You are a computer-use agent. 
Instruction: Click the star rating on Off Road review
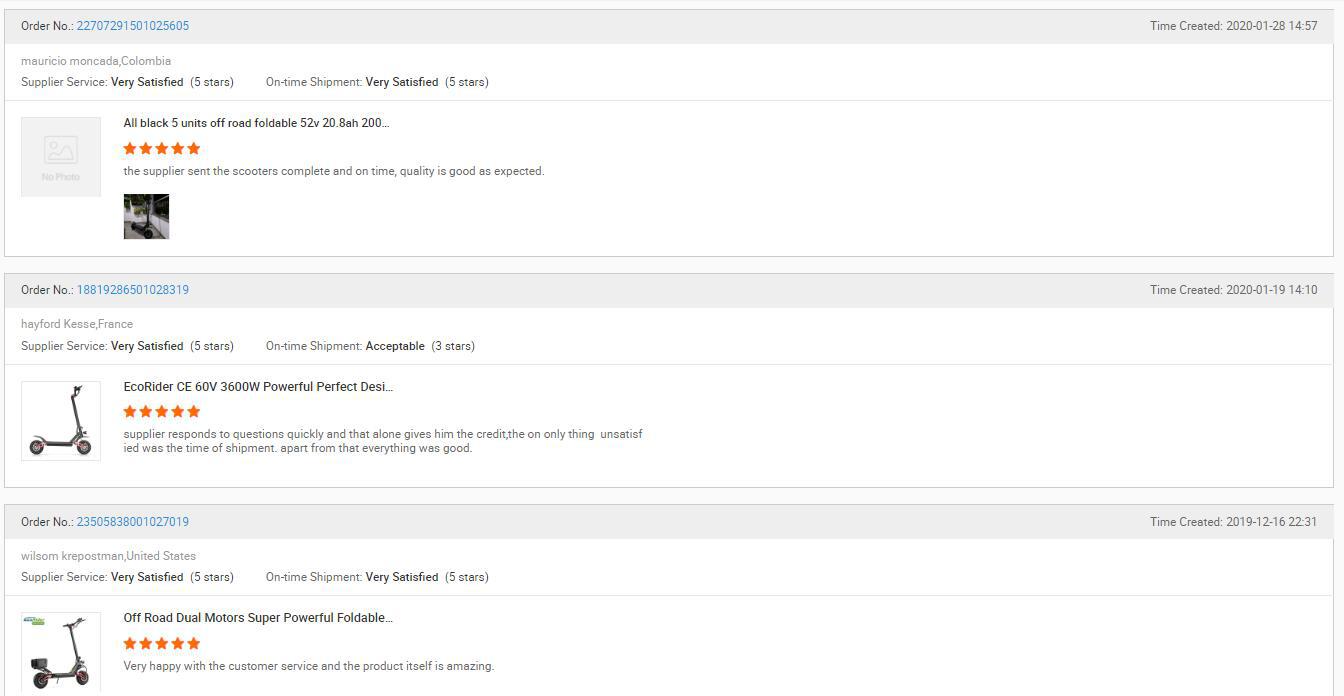[162, 643]
